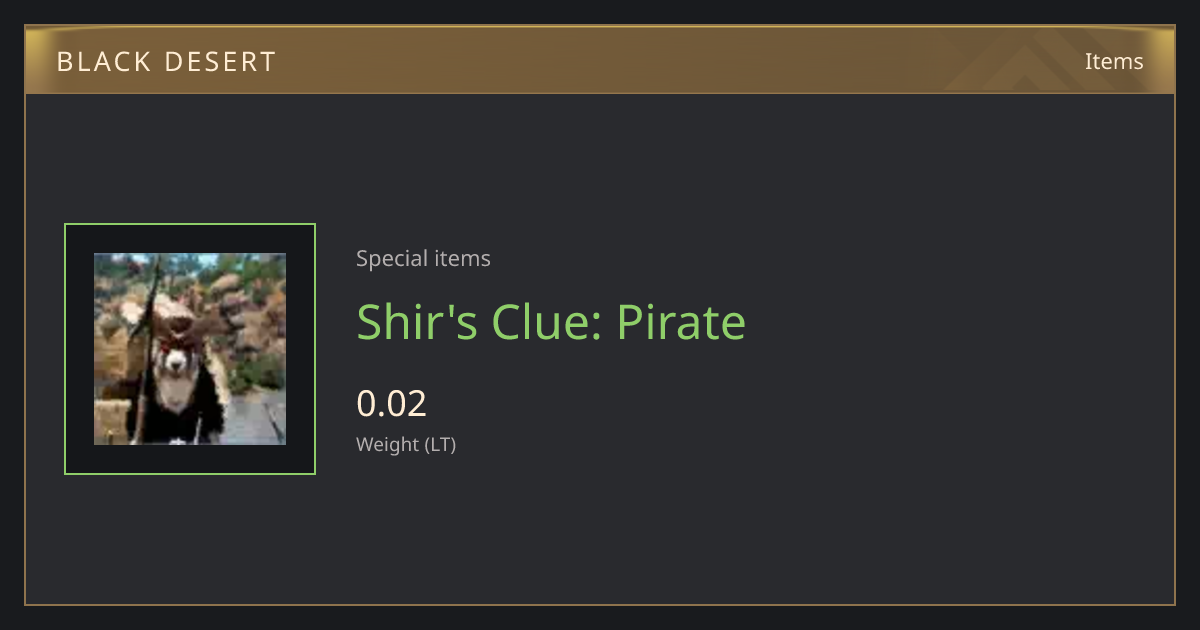Click the Weight (LT) label
The height and width of the screenshot is (630, 1200).
pyautogui.click(x=406, y=445)
